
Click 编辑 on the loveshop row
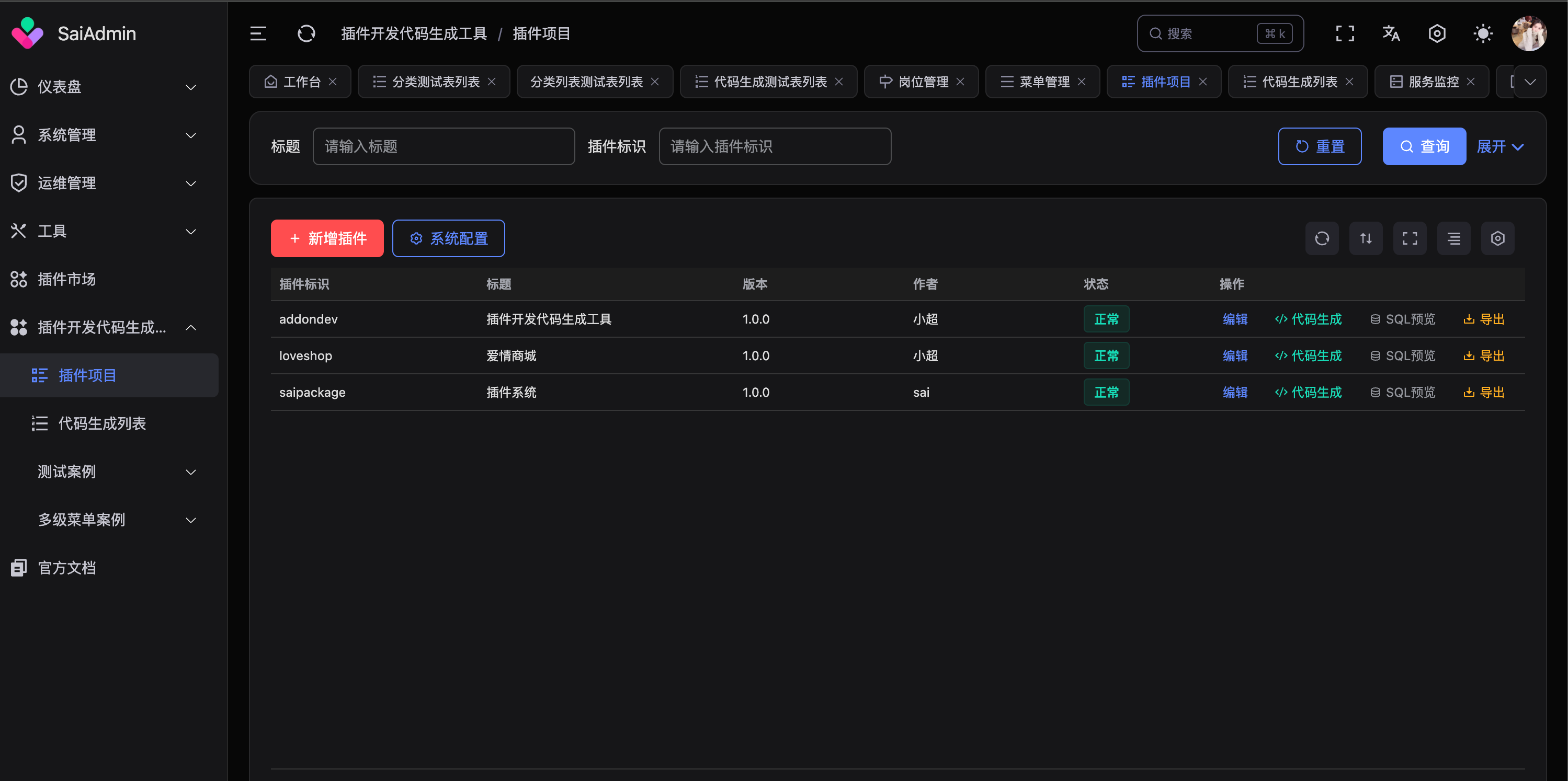point(1235,355)
